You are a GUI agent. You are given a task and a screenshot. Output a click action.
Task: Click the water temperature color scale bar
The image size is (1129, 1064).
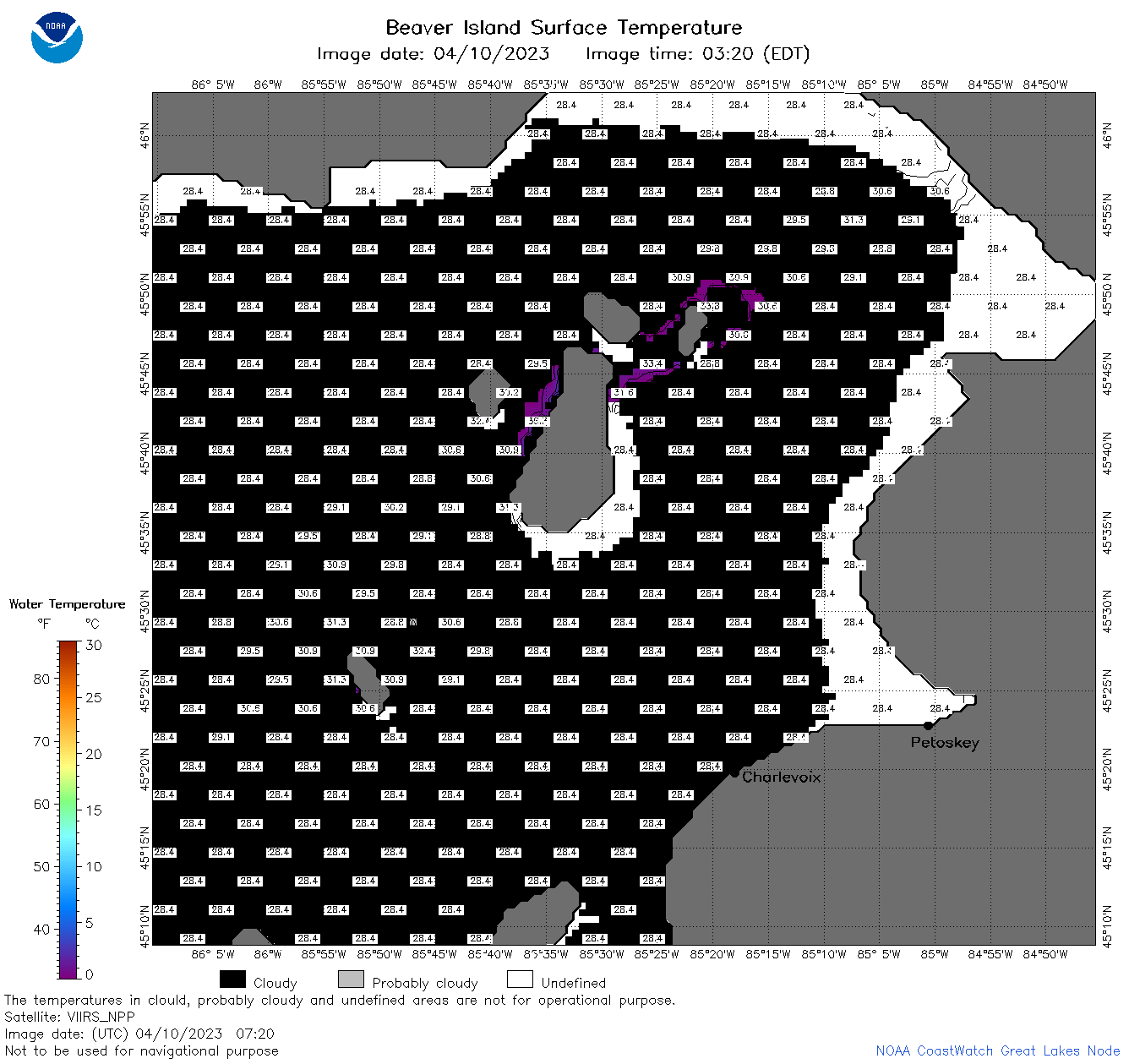pos(68,808)
